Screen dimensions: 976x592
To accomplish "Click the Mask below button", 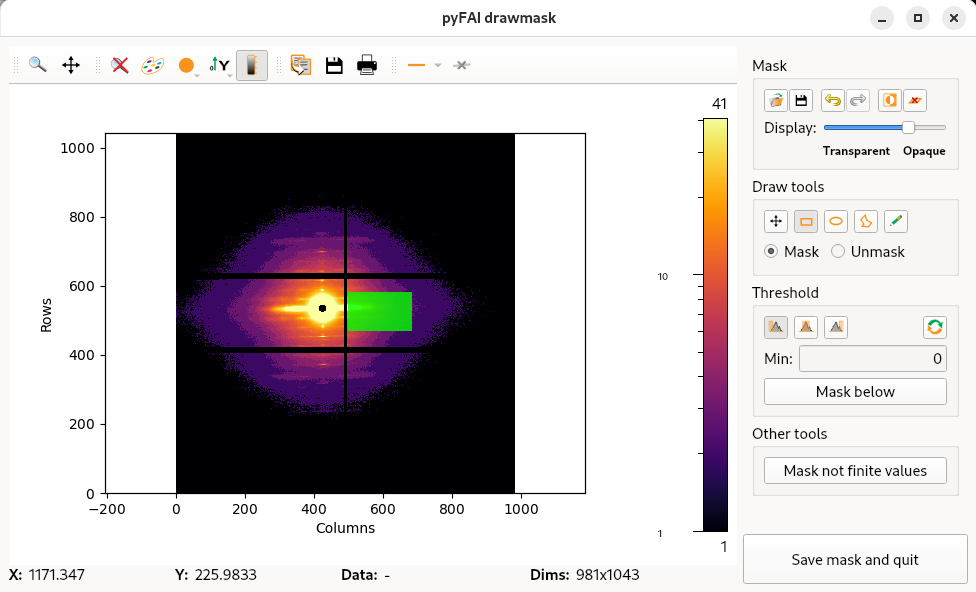I will click(x=855, y=392).
